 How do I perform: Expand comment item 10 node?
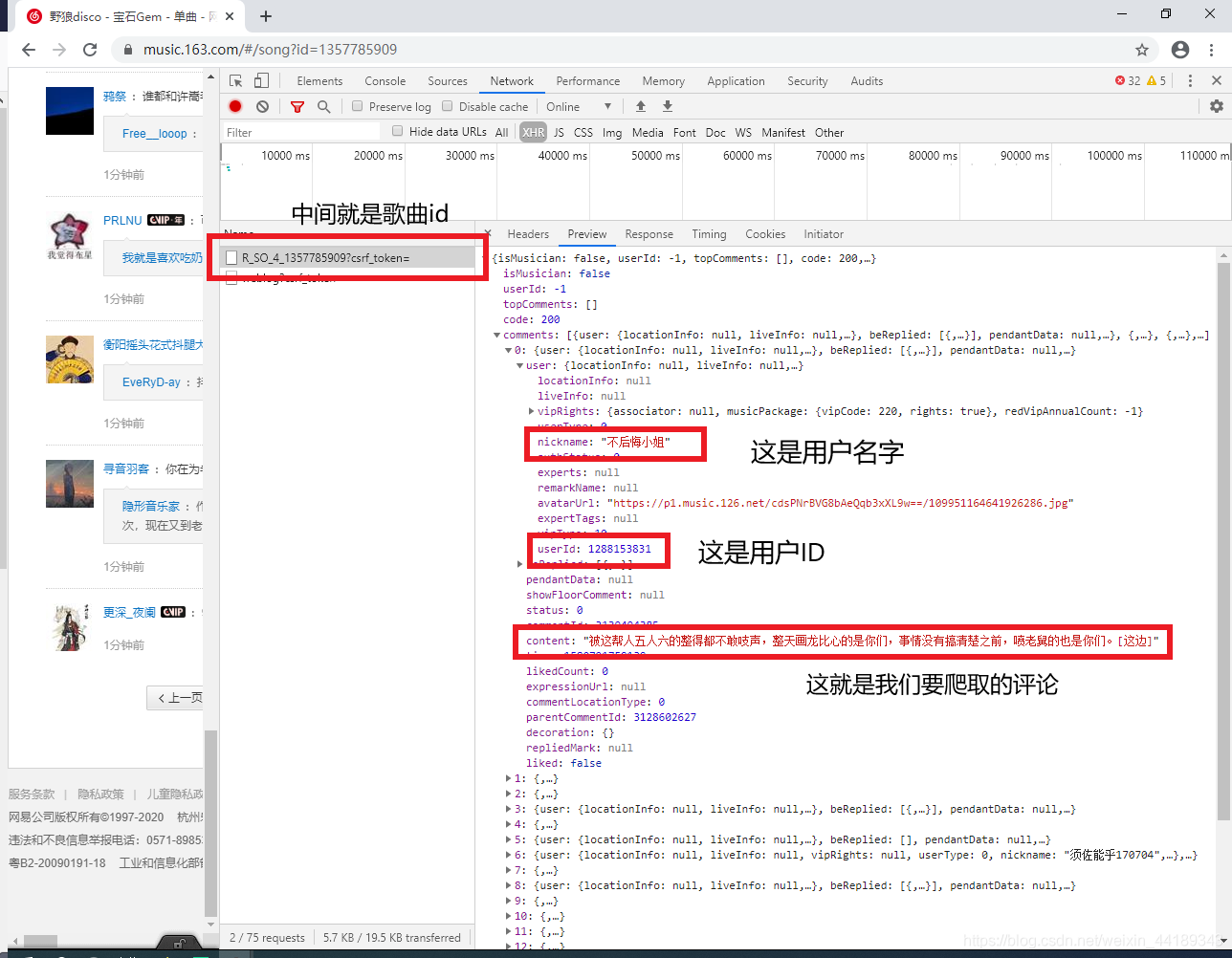coord(508,916)
